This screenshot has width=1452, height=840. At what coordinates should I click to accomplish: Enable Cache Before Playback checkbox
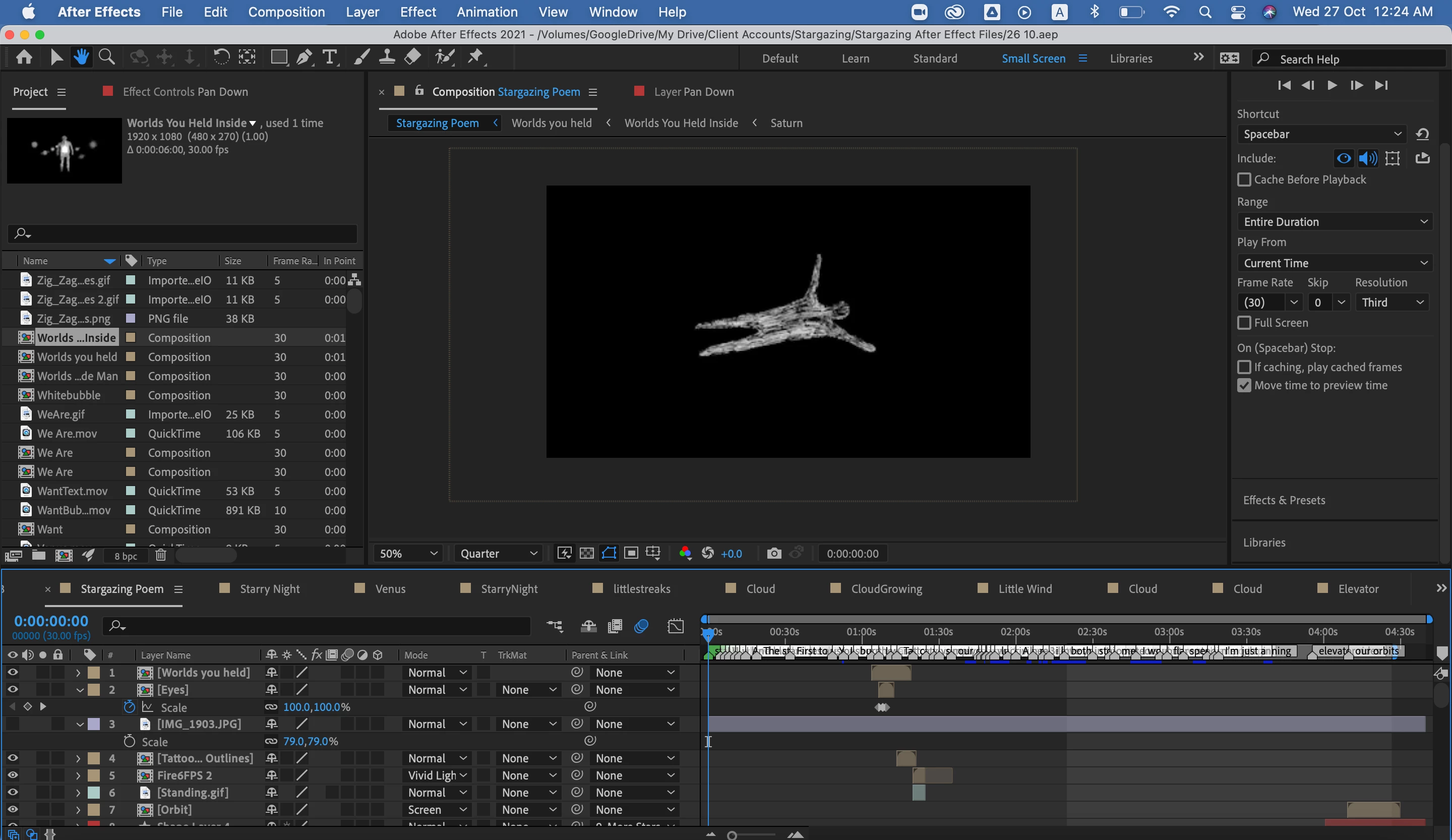[x=1244, y=180]
